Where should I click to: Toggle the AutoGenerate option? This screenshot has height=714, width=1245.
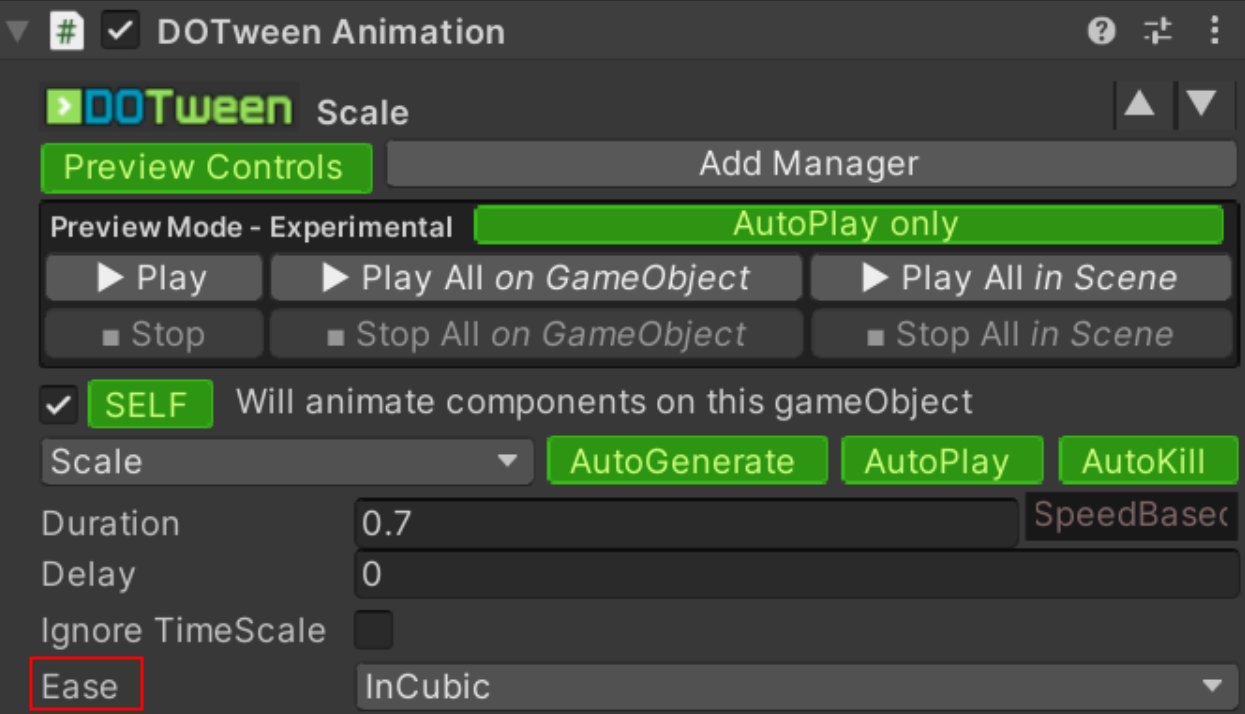(x=687, y=461)
